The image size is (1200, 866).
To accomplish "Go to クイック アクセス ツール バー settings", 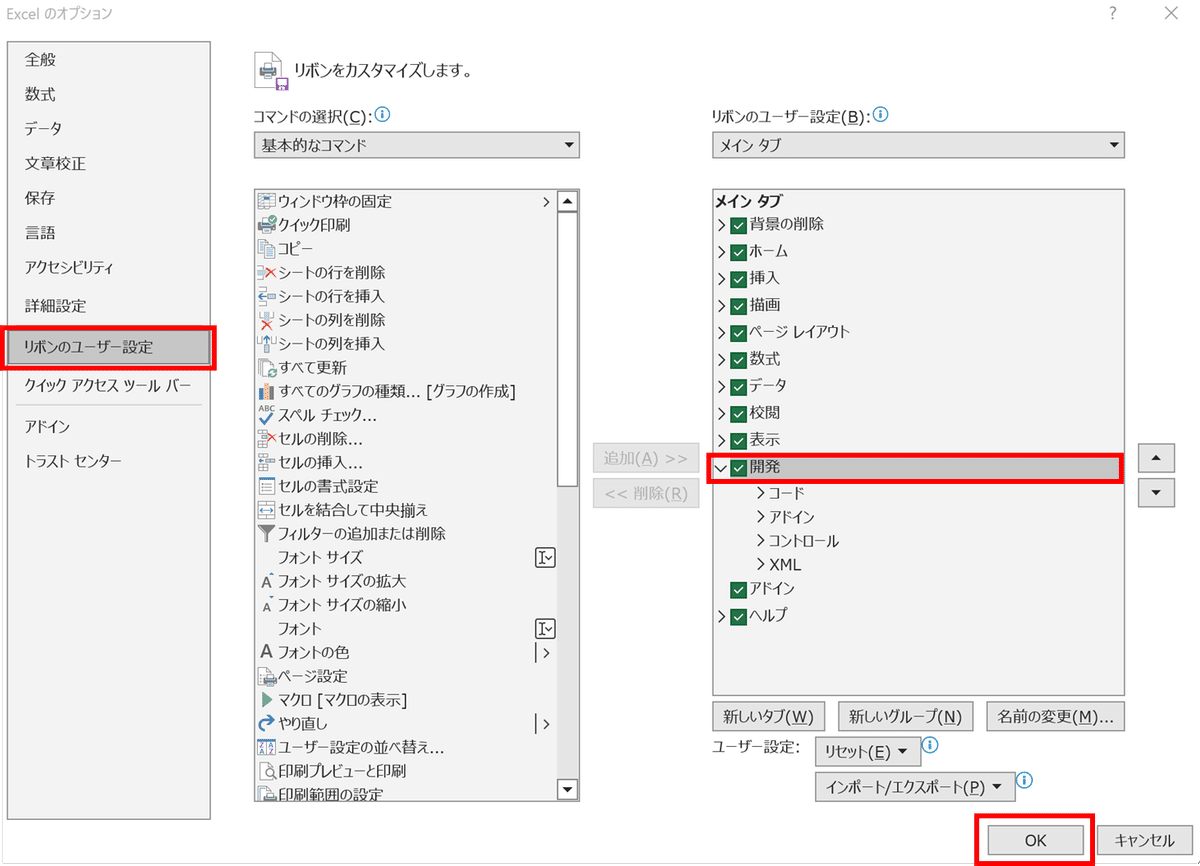I will pos(107,386).
